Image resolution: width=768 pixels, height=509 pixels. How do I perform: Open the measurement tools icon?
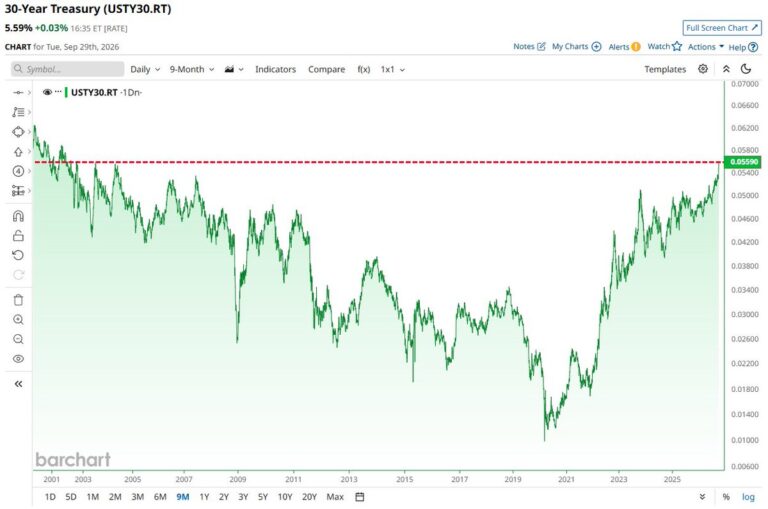tap(18, 191)
